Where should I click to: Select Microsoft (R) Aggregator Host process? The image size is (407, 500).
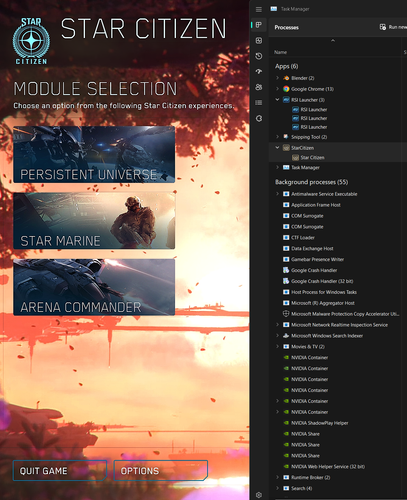(x=338, y=303)
